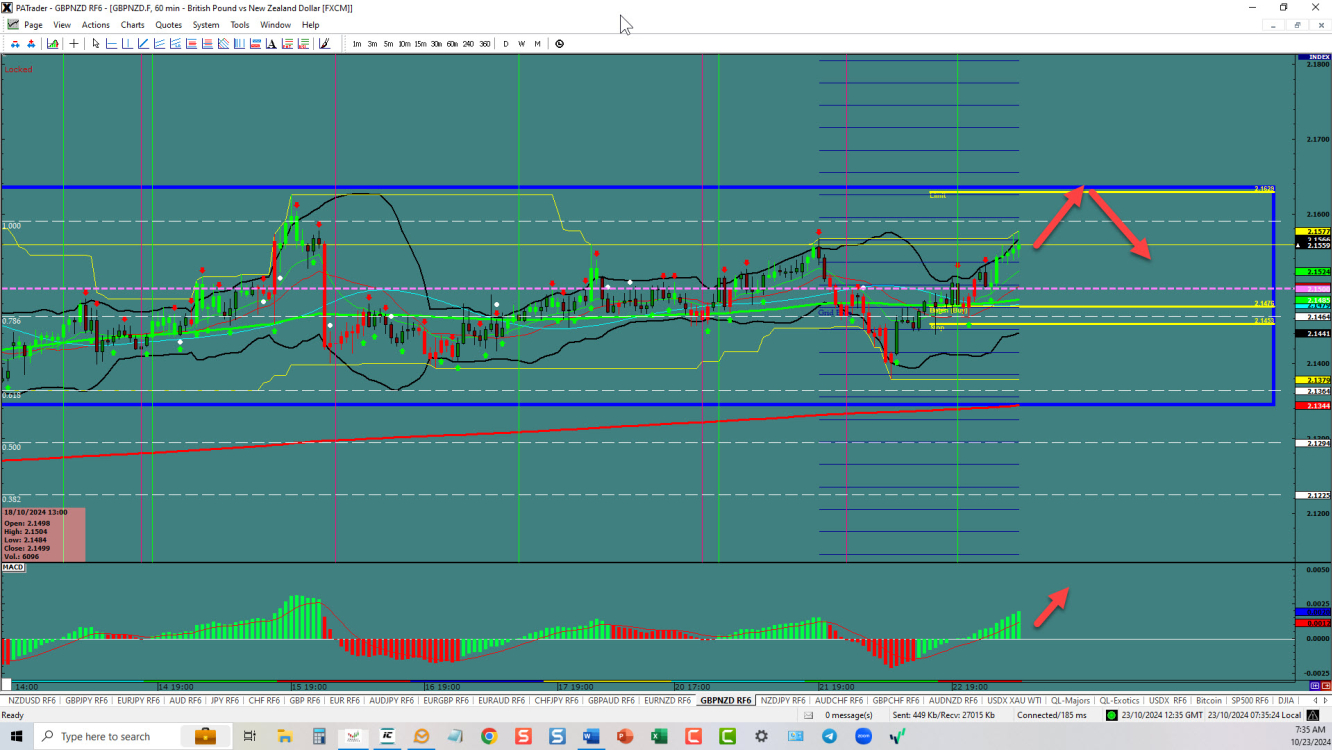
Task: Click the clock icon in timeframe toolbar
Action: (x=559, y=44)
